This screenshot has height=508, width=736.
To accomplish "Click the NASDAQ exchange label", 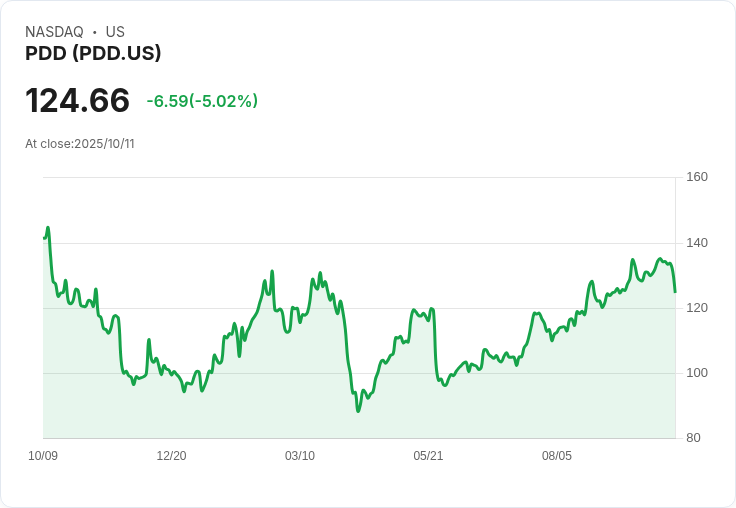I will click(54, 32).
